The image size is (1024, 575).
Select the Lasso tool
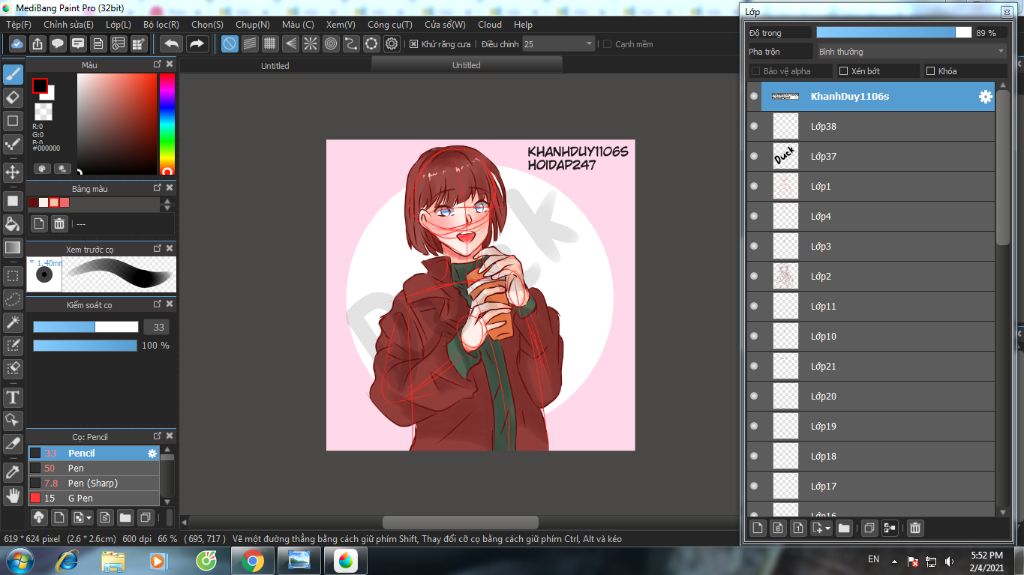pos(12,299)
